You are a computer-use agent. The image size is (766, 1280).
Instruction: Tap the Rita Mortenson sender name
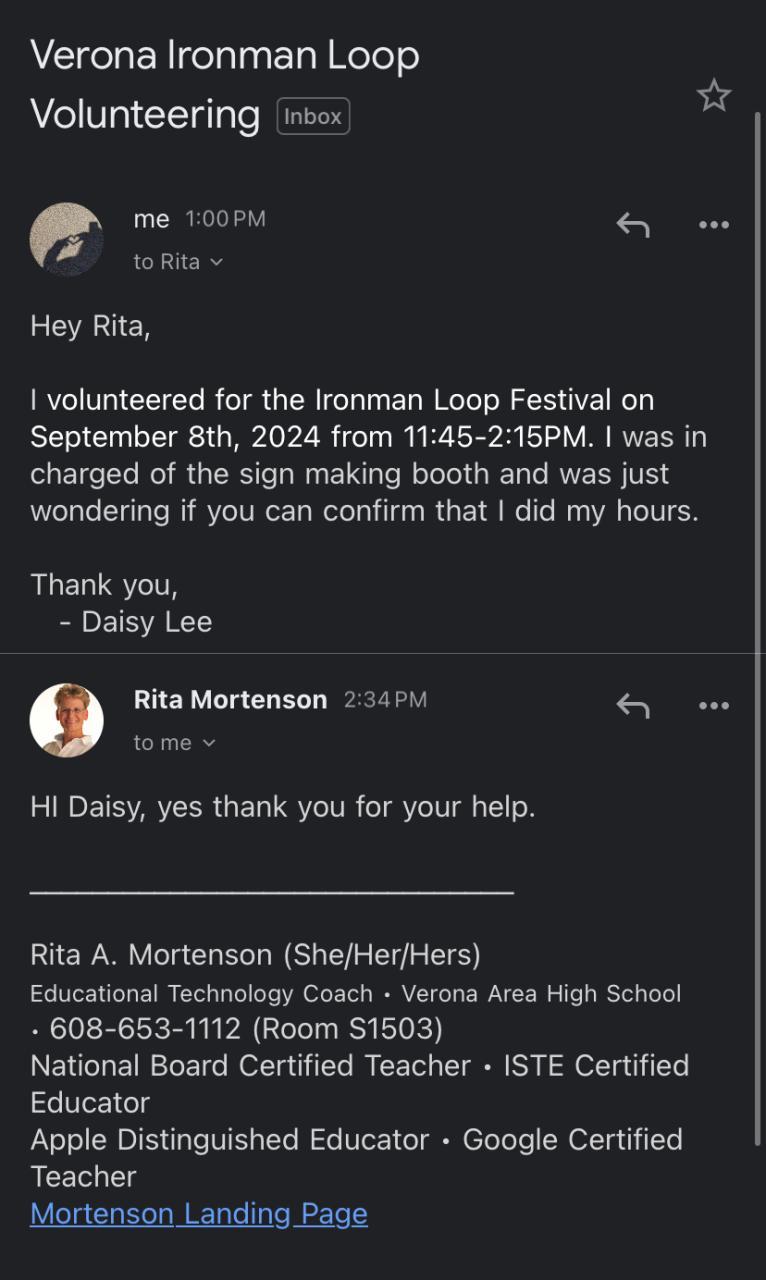[x=230, y=700]
